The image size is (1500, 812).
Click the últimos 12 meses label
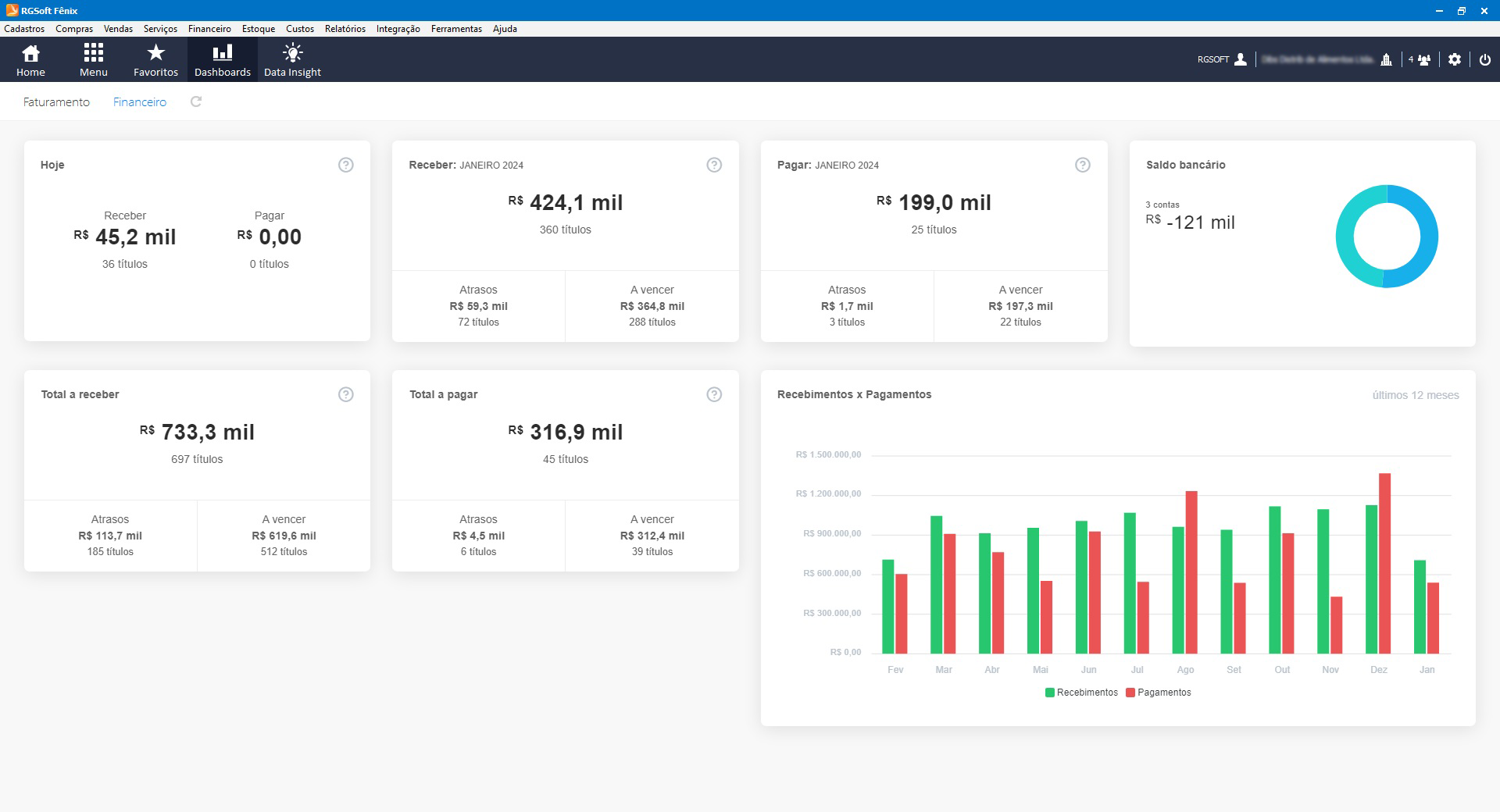pyautogui.click(x=1416, y=395)
